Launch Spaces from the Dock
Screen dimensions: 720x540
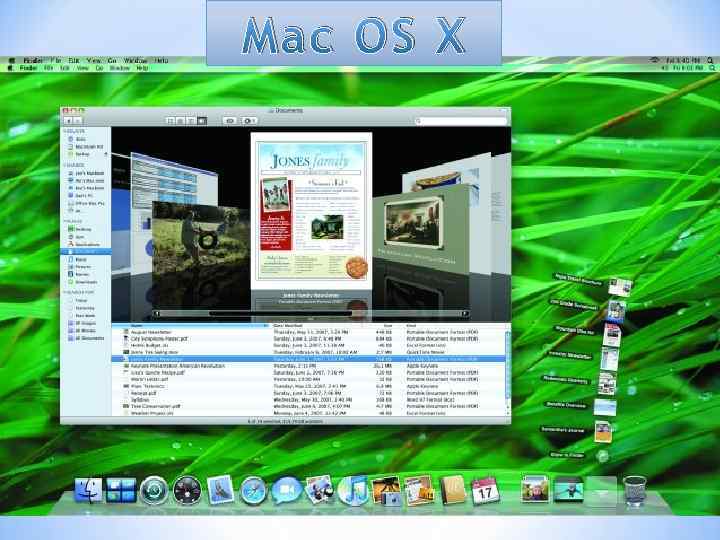tap(121, 490)
